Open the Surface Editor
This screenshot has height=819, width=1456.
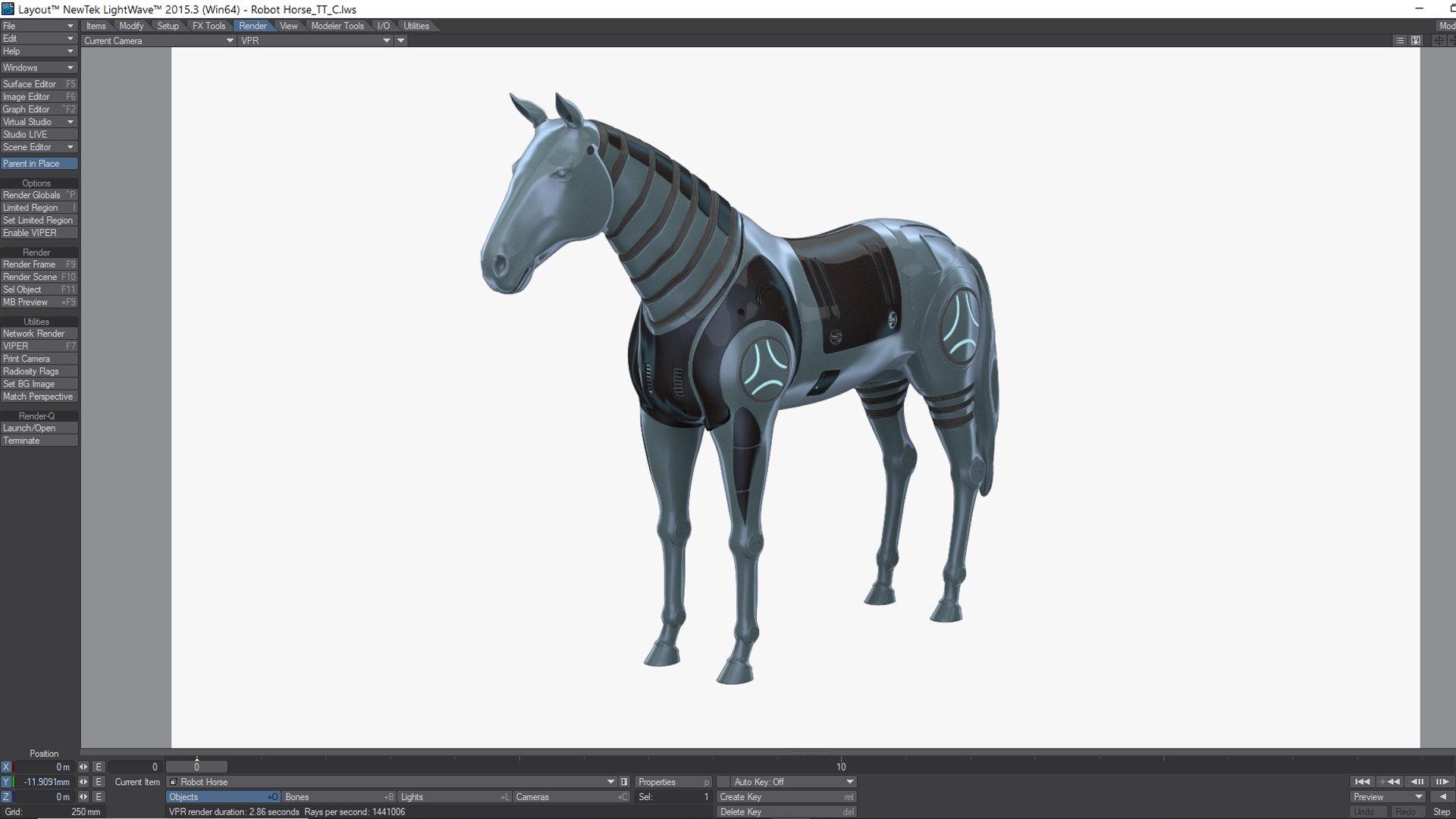[x=39, y=84]
